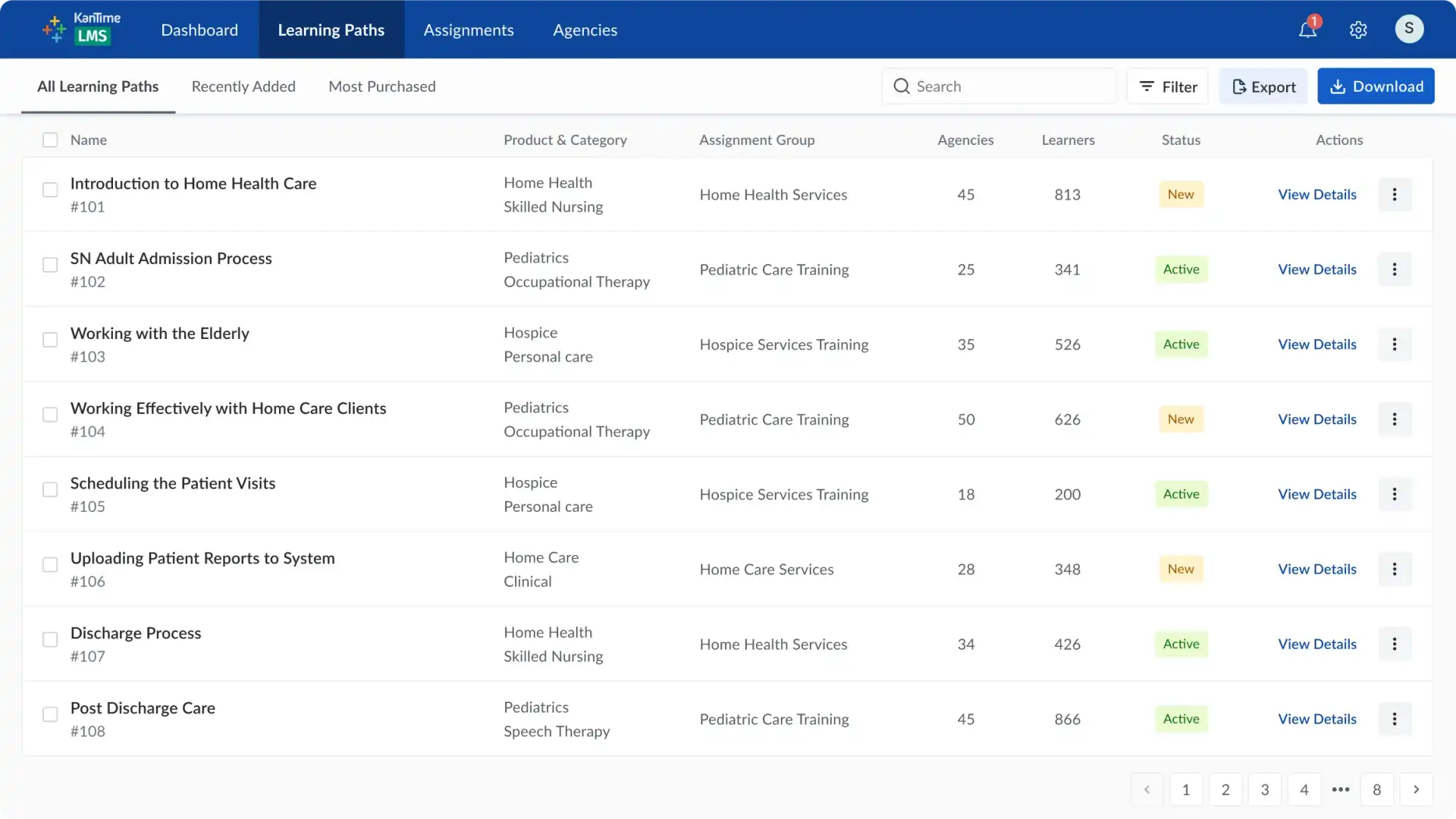Open the notifications bell
1456x819 pixels.
1307,30
